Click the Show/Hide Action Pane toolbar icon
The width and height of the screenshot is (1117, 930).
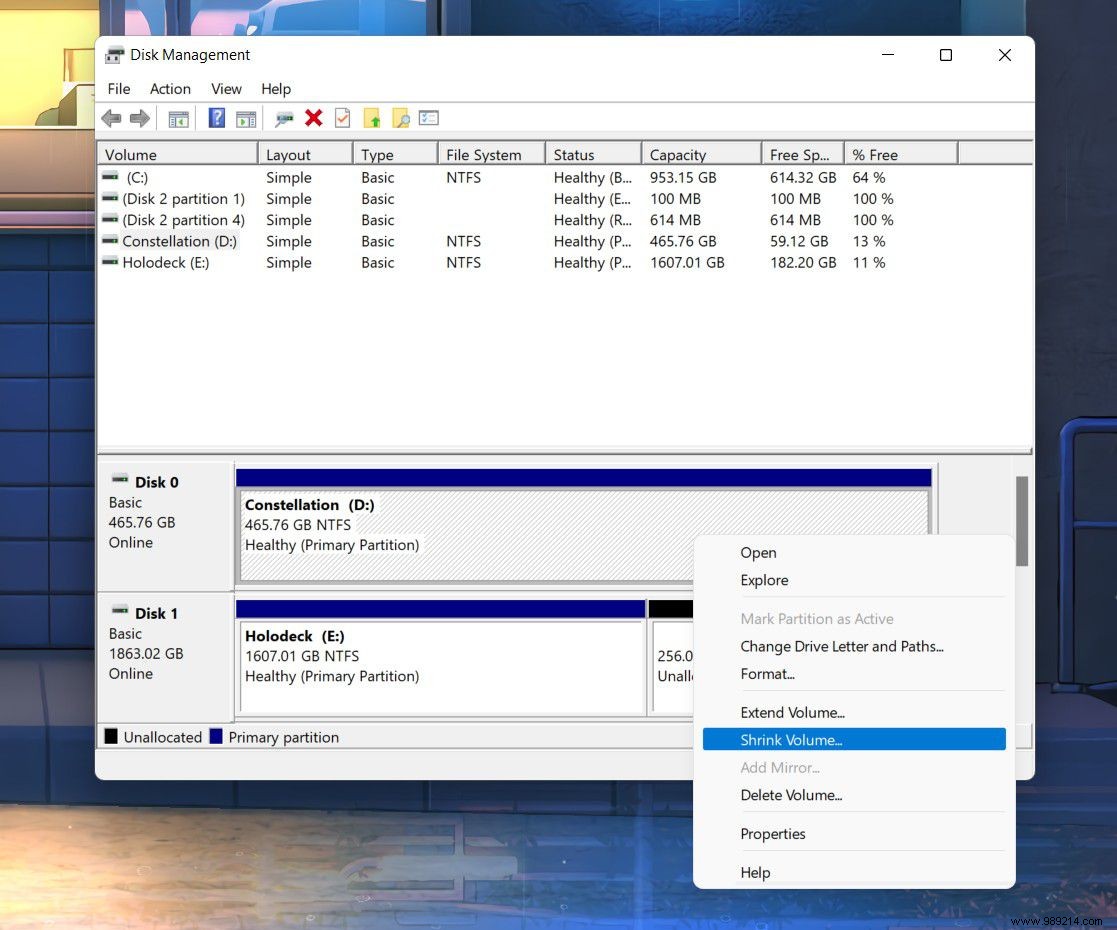(245, 118)
